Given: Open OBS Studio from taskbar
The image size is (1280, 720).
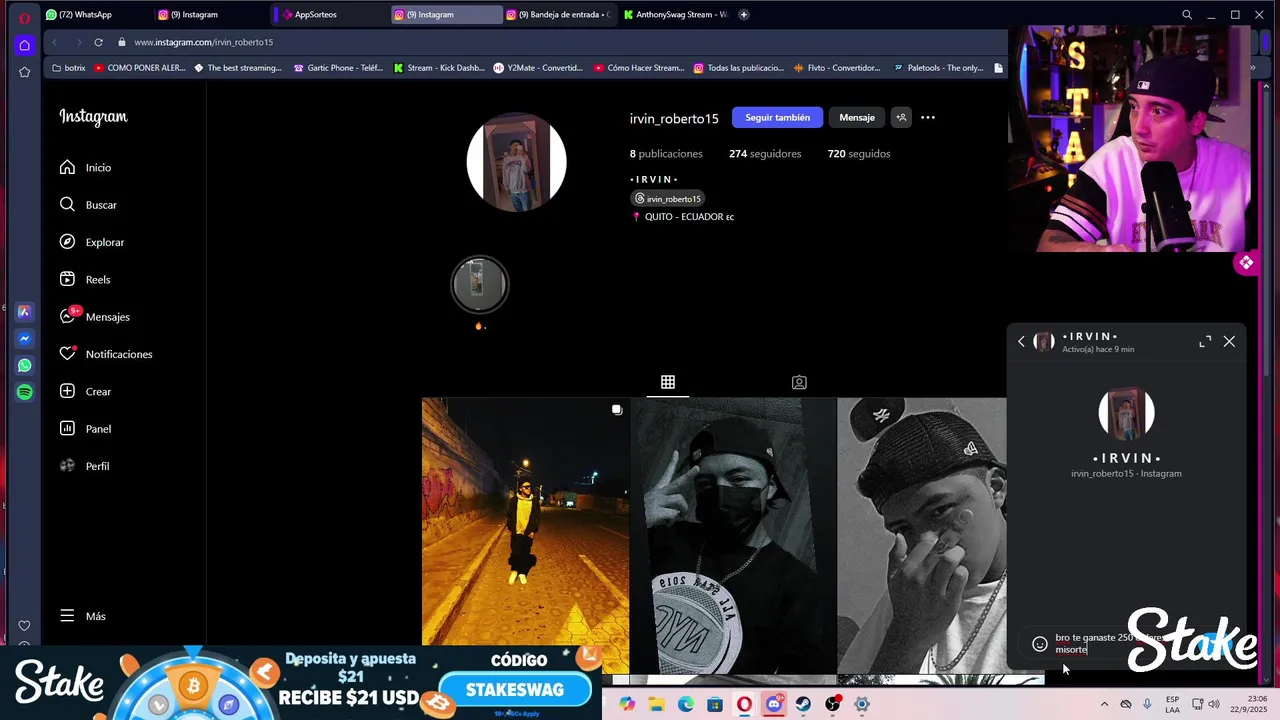Looking at the screenshot, I should 832,704.
